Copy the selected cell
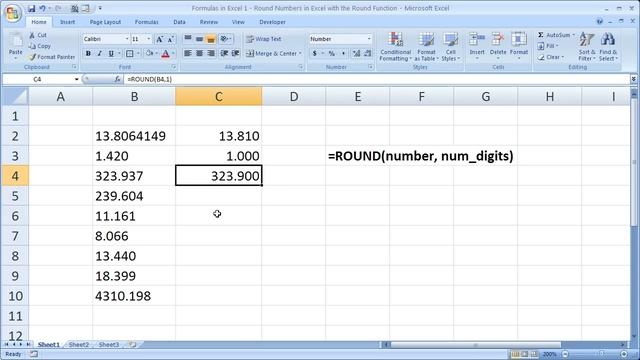 (x=40, y=46)
